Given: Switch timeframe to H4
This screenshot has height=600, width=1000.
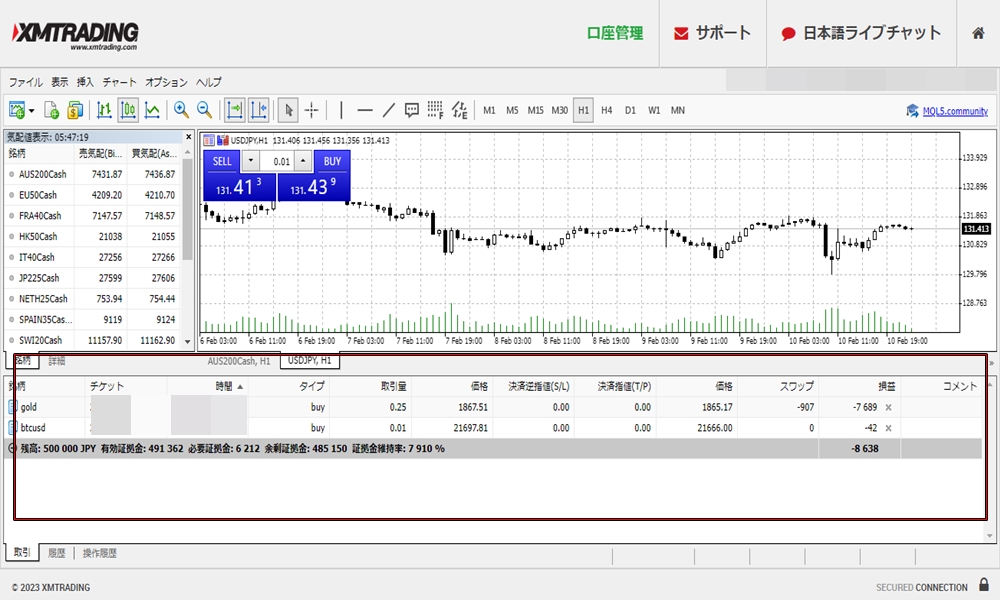Looking at the screenshot, I should tap(606, 110).
